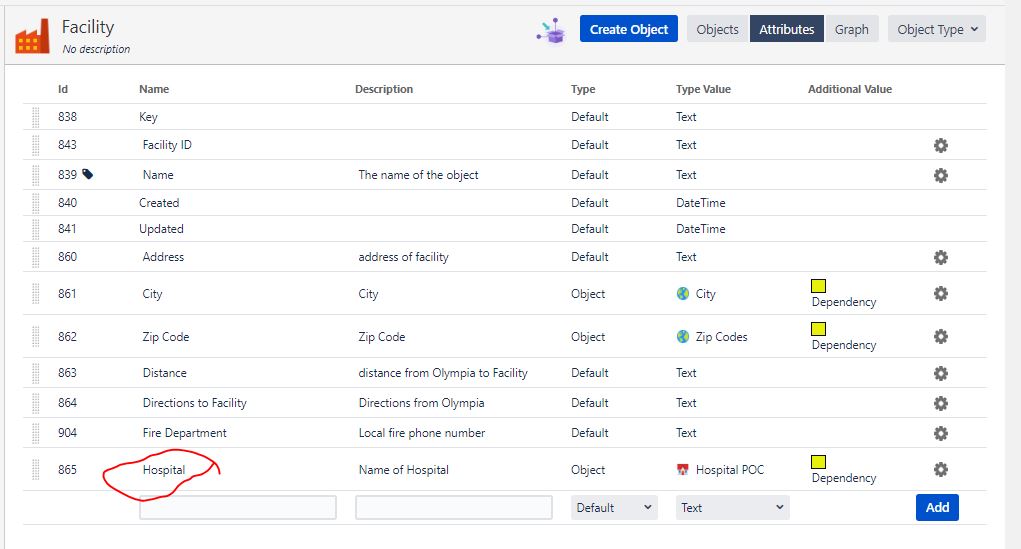
Task: Click the Address attribute name
Action: pyautogui.click(x=163, y=257)
